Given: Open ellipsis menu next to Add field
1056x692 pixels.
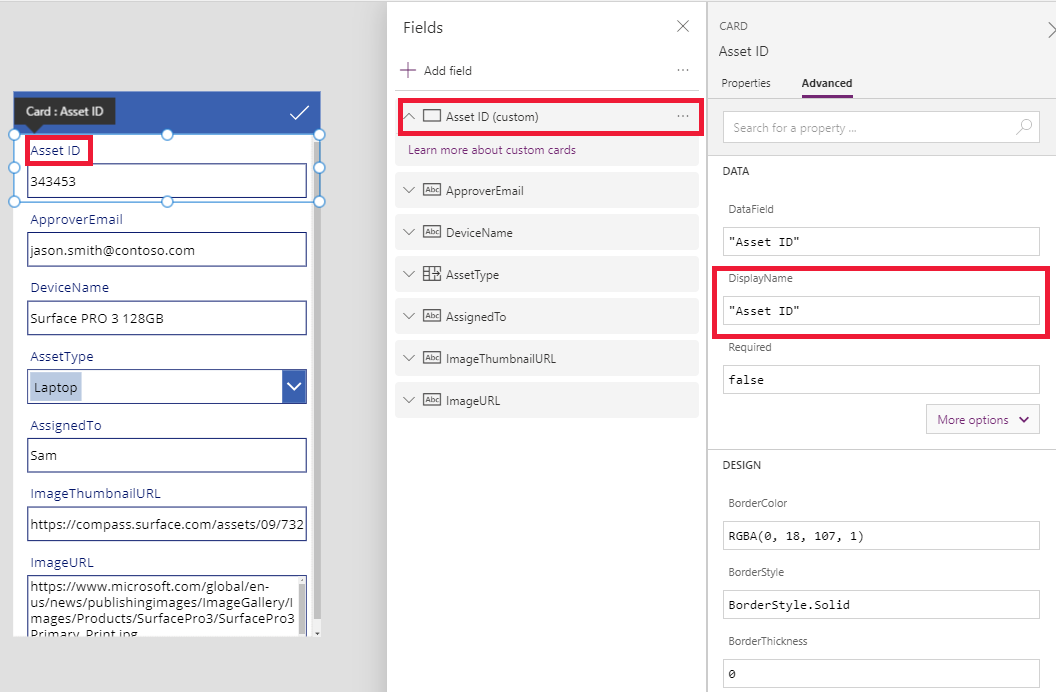Looking at the screenshot, I should click(x=683, y=71).
